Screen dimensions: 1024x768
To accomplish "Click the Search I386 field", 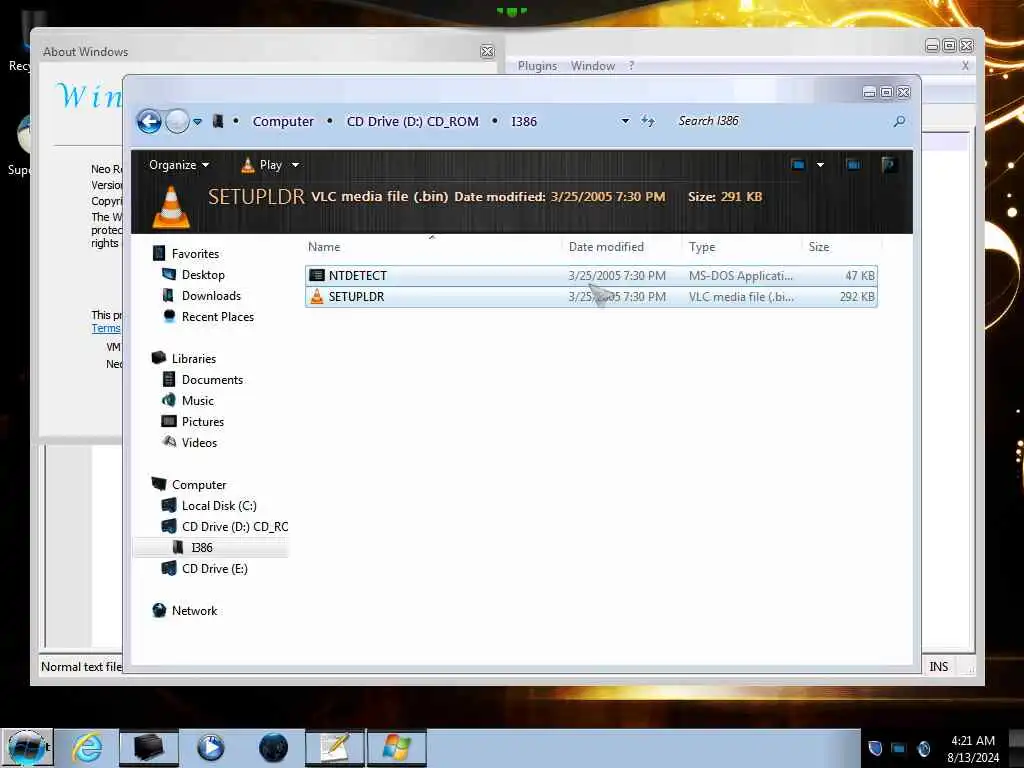I will (x=781, y=121).
